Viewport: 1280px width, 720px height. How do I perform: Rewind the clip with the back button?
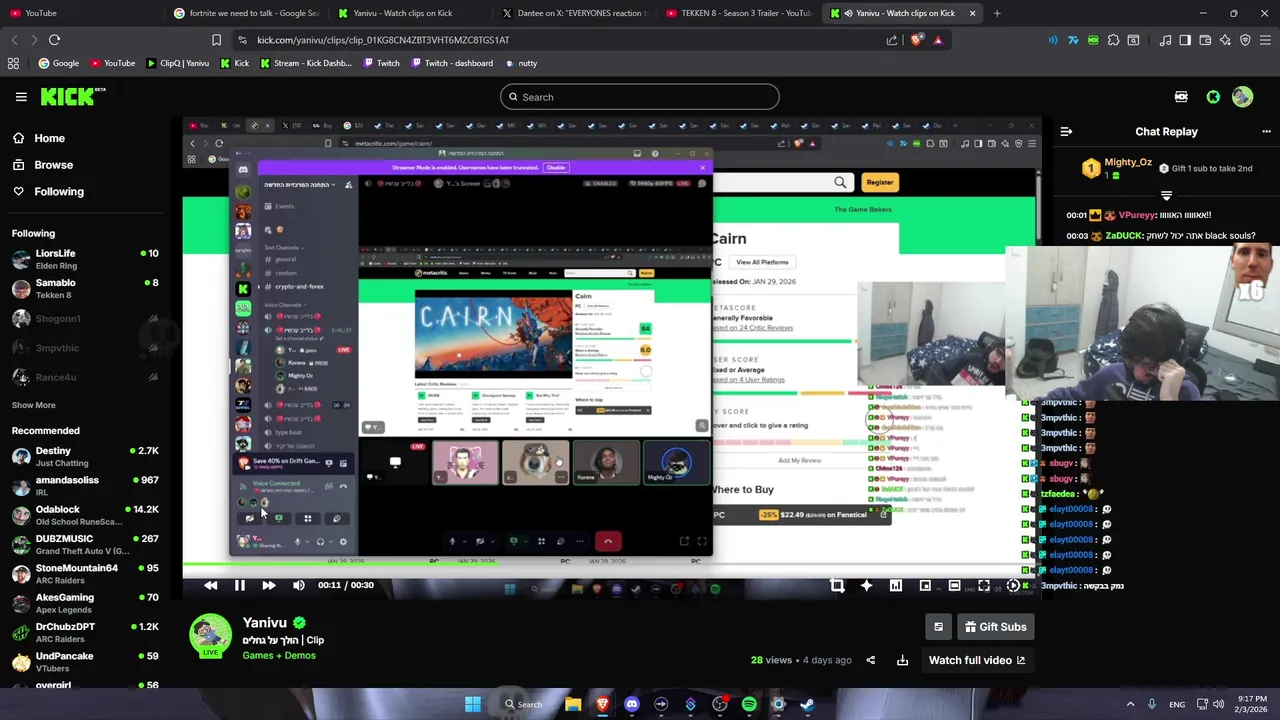pyautogui.click(x=210, y=586)
